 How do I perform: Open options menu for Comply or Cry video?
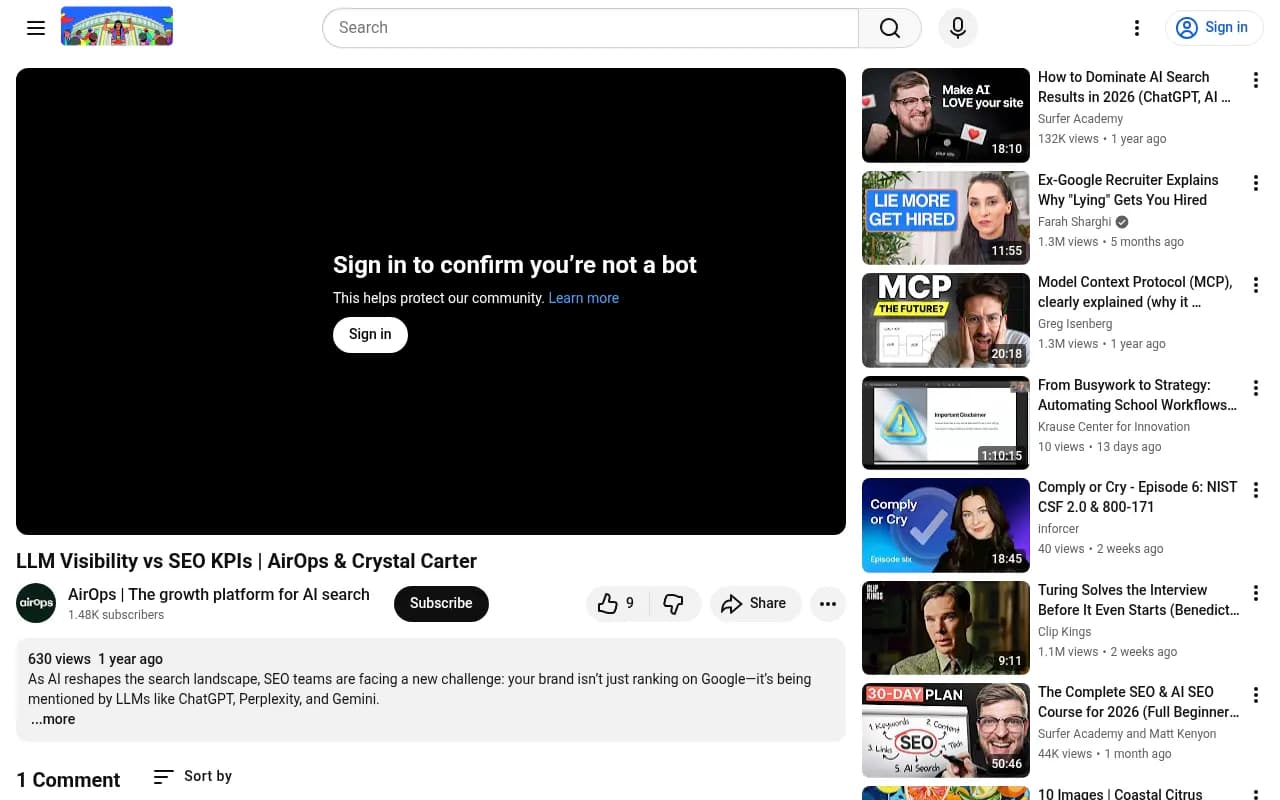coord(1256,490)
